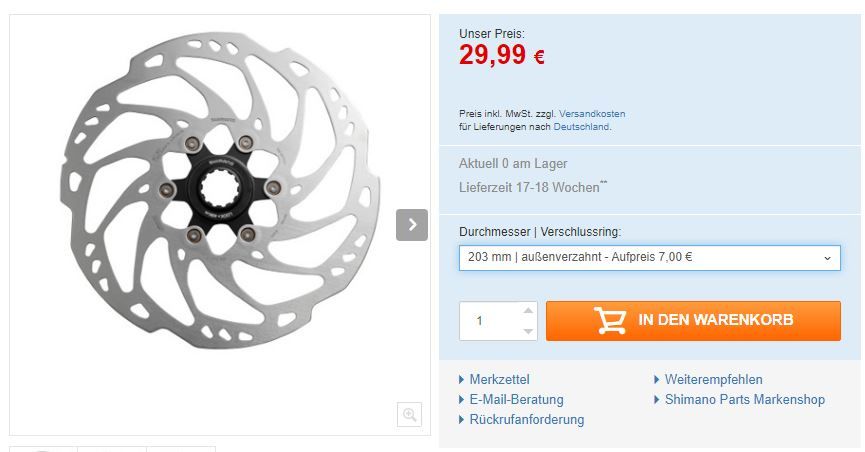Click the arrow bullet beside Merkzettel
Viewport: 865px width, 452px height.
coord(462,380)
